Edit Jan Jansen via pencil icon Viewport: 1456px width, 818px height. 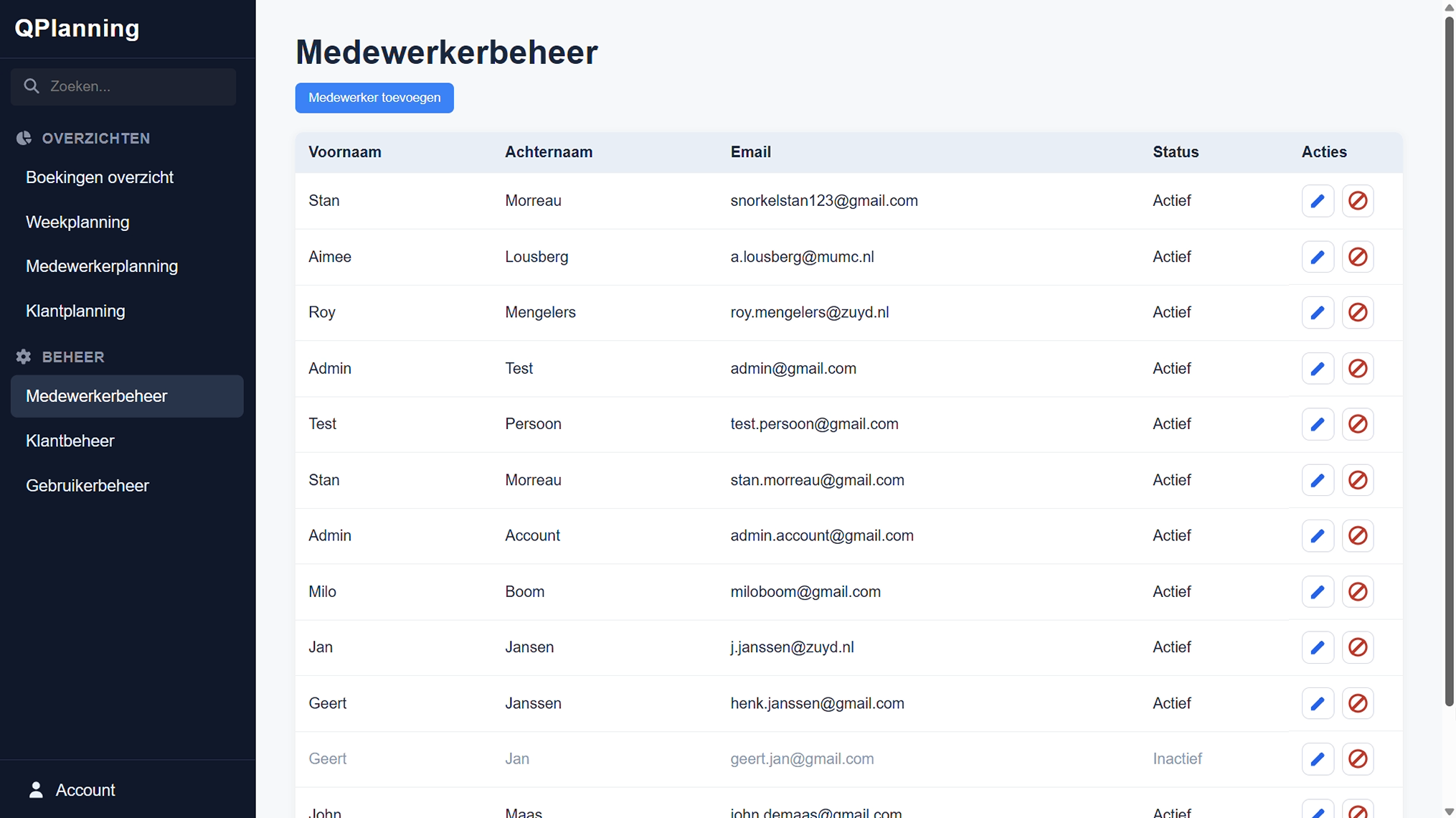1318,647
